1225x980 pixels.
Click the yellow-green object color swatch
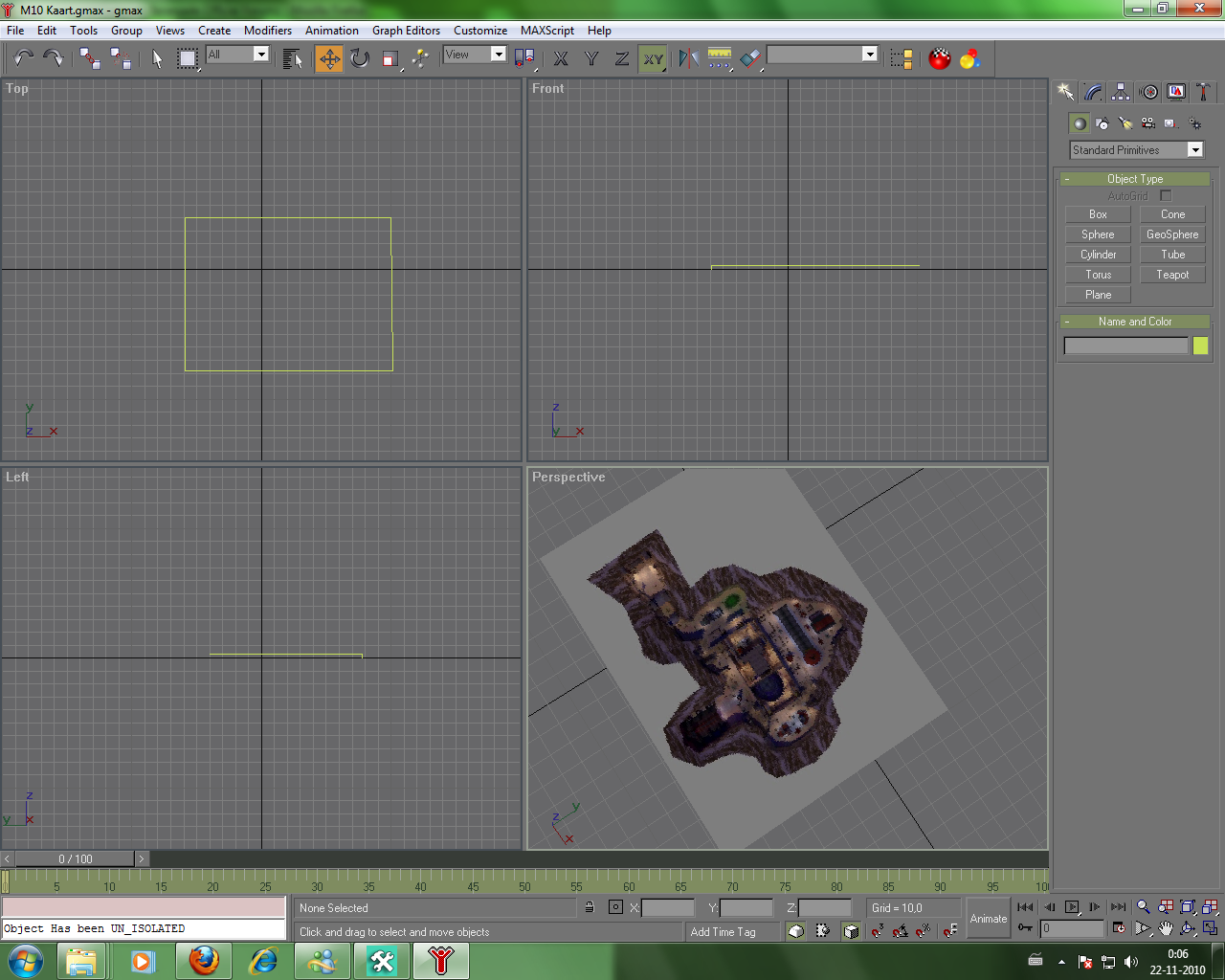1200,345
